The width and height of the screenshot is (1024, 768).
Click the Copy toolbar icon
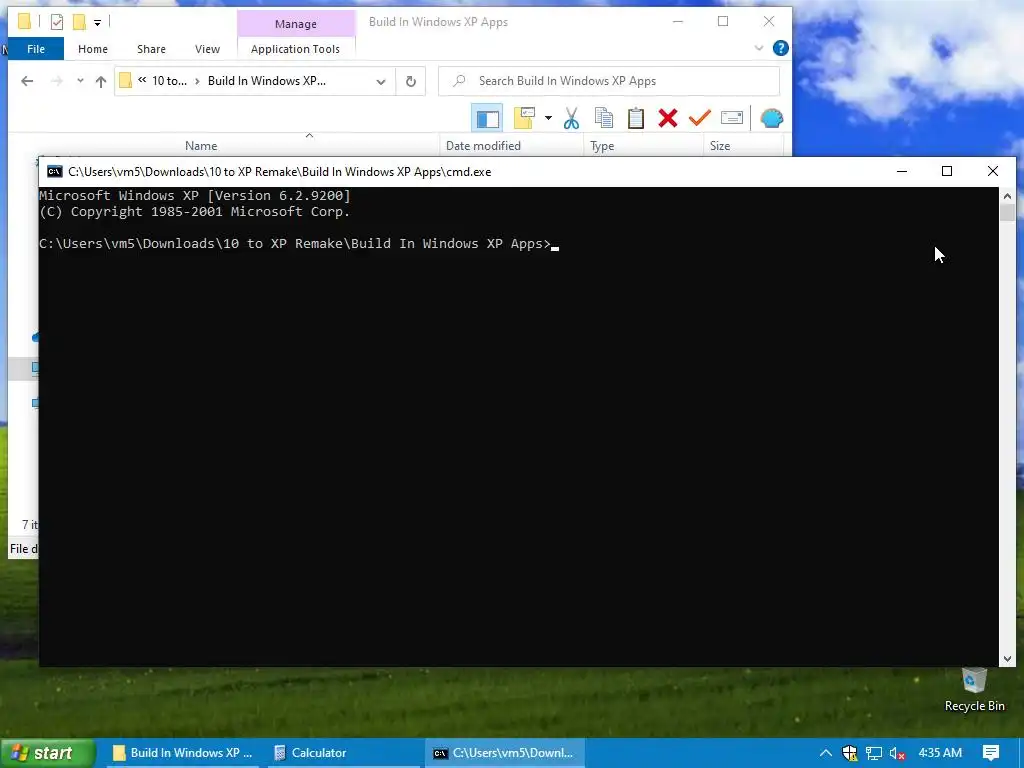point(603,118)
